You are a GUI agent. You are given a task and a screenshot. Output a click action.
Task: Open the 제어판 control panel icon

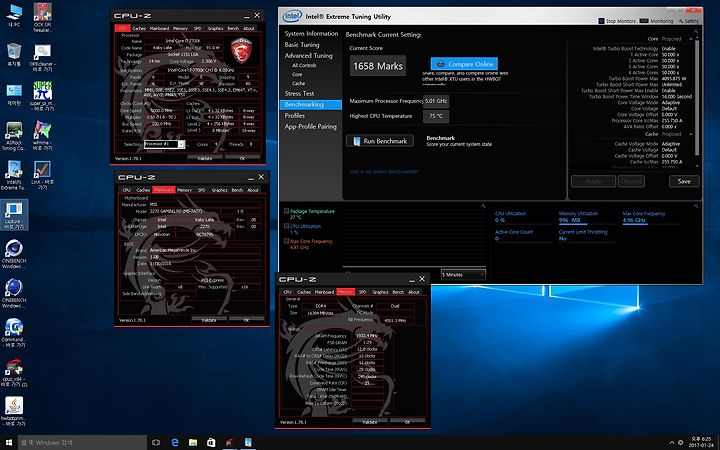point(14,95)
